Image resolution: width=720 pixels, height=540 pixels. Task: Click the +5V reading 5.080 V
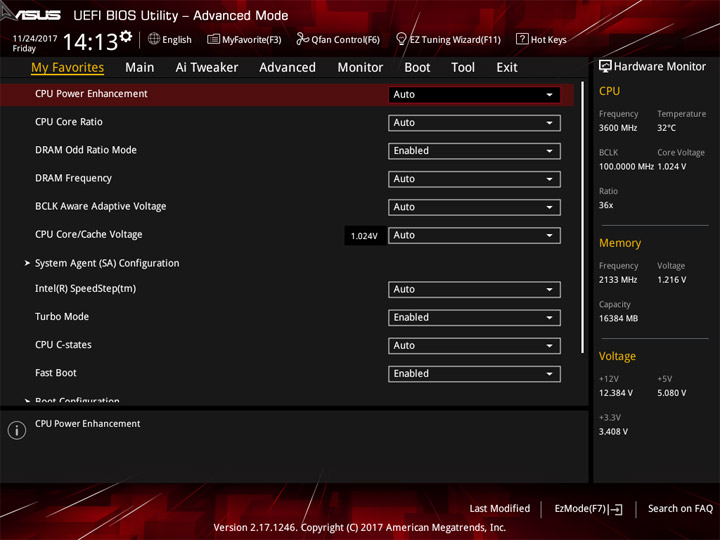[671, 393]
